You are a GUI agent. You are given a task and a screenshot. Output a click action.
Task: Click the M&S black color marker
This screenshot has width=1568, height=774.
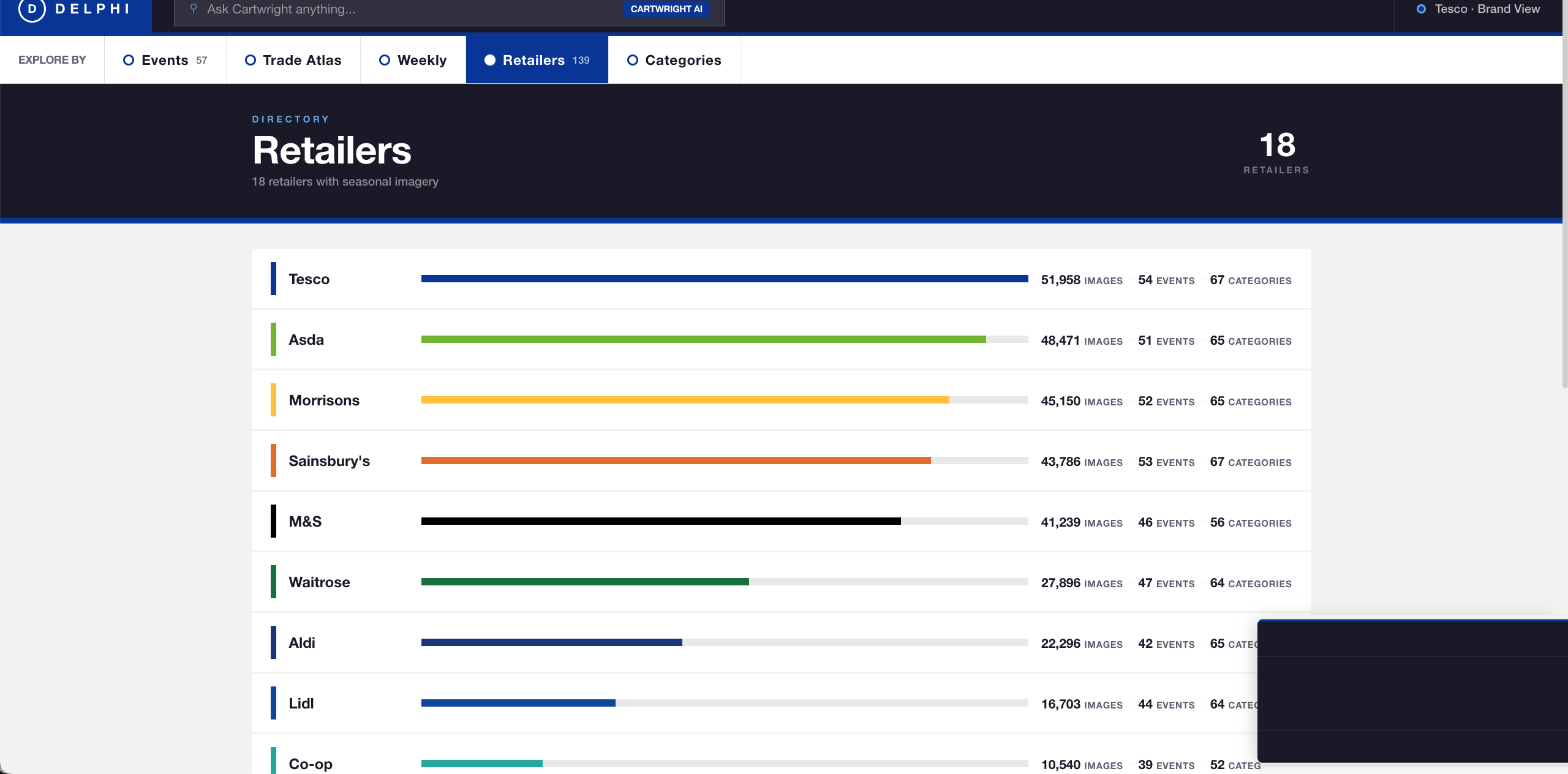273,521
